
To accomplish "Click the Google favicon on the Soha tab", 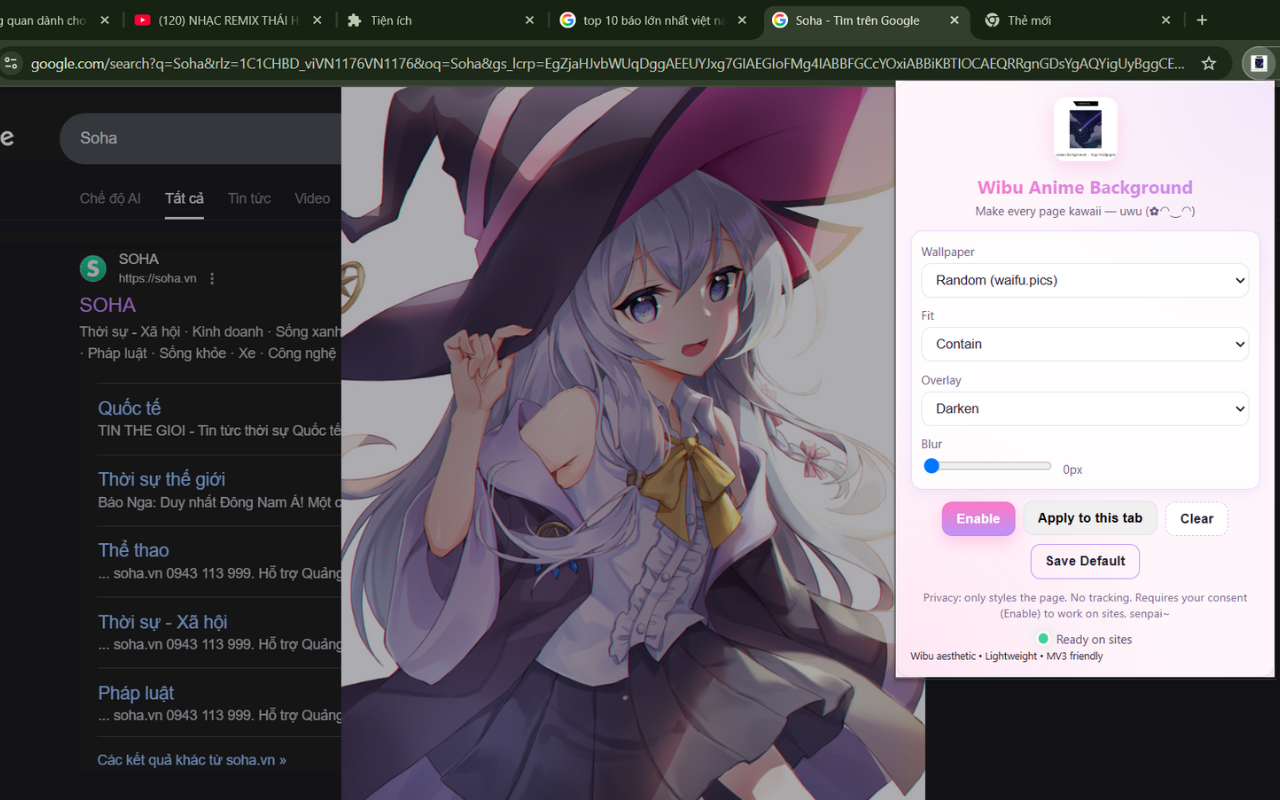I will pyautogui.click(x=779, y=19).
